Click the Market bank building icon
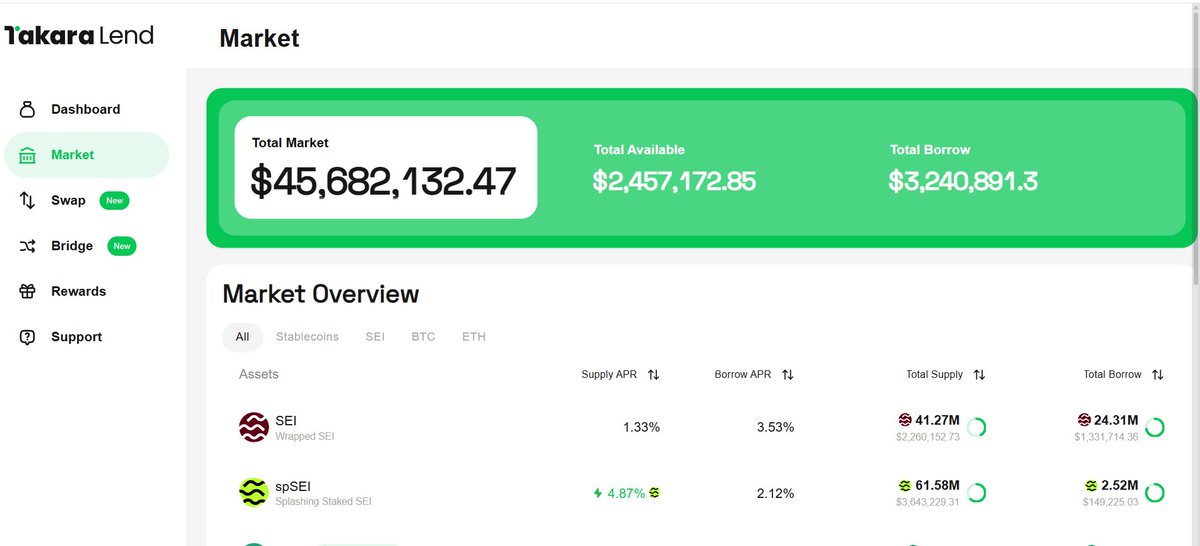The height and width of the screenshot is (546, 1200). point(28,155)
